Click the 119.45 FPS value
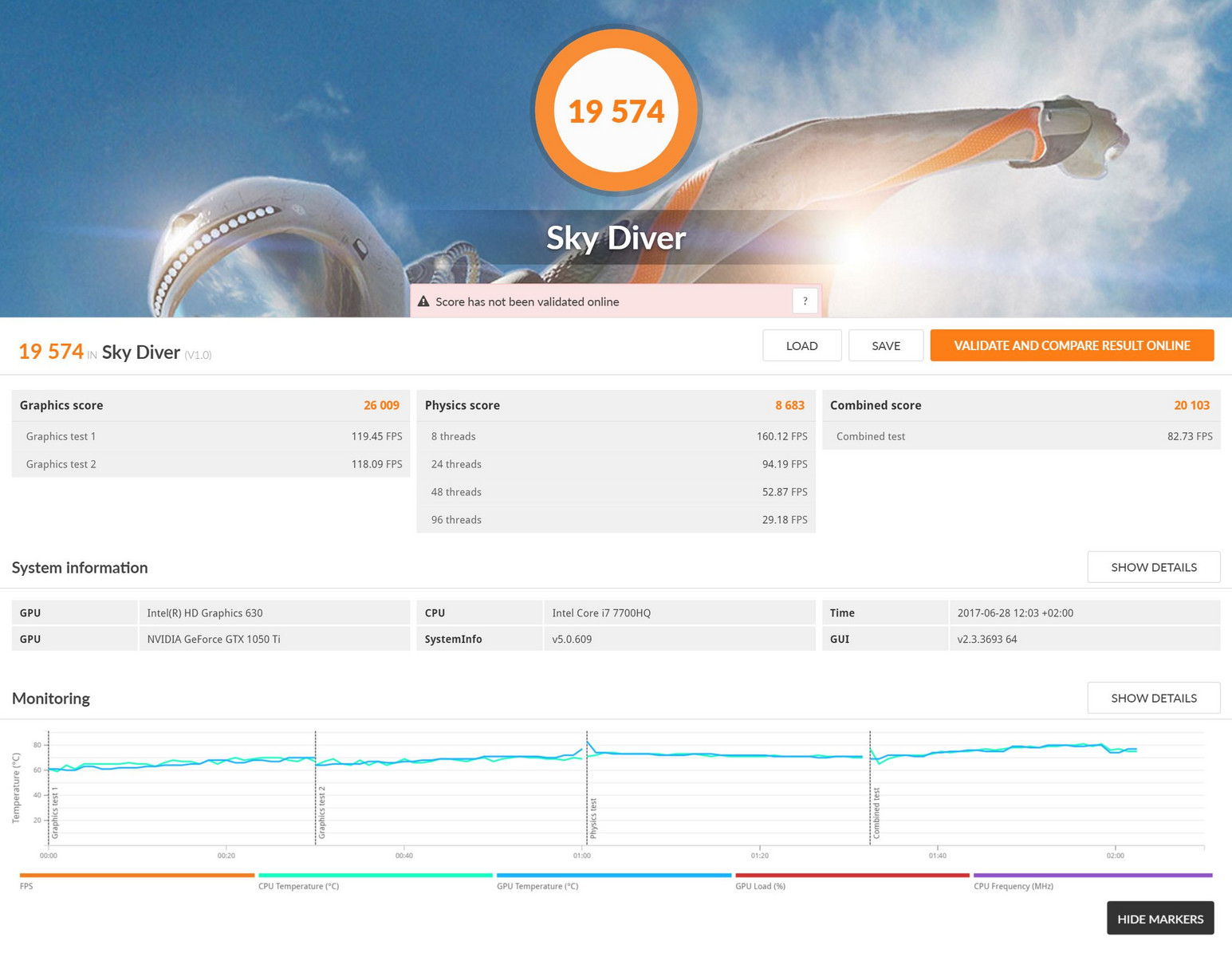 (x=376, y=436)
